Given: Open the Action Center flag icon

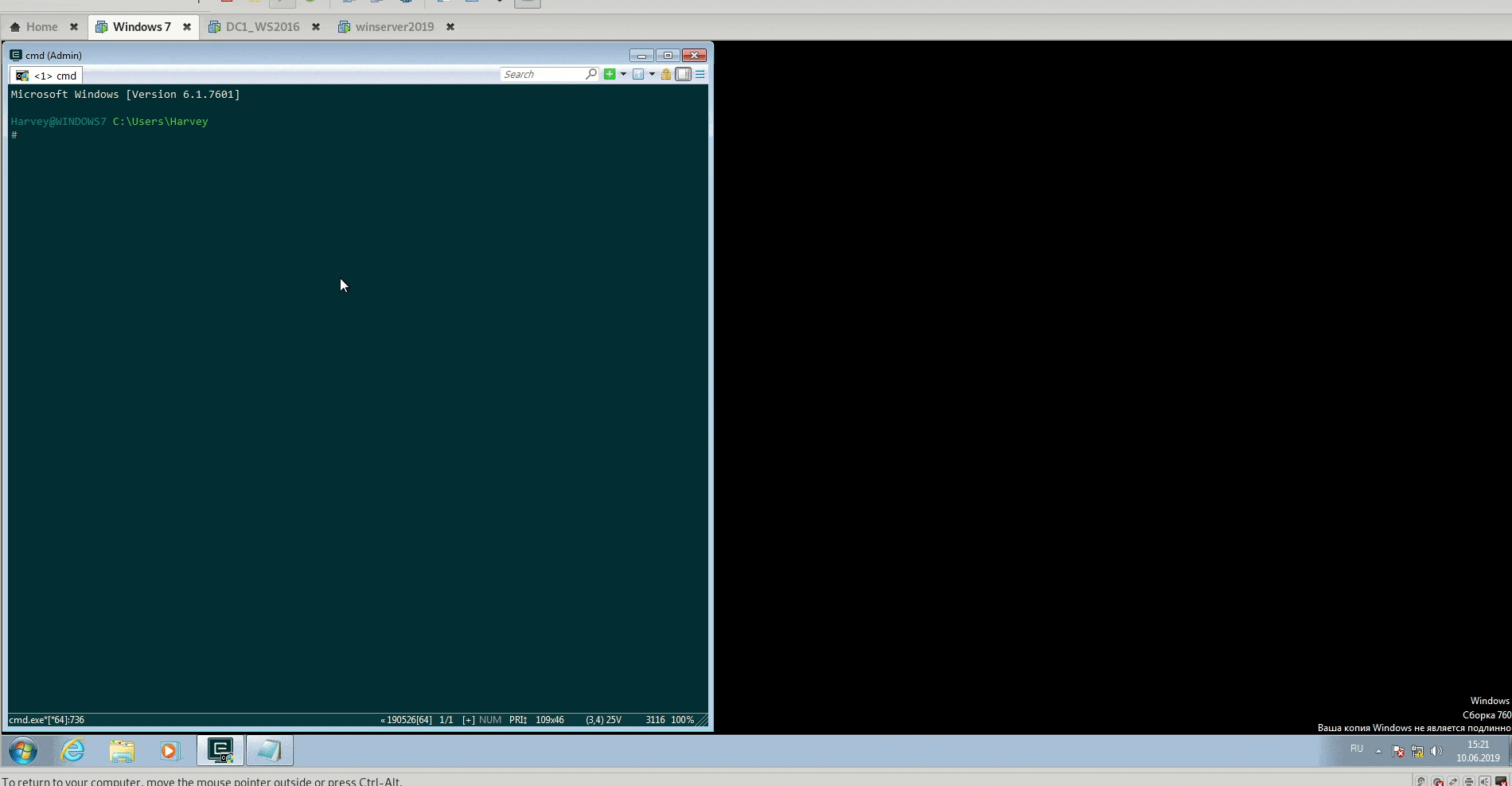Looking at the screenshot, I should pyautogui.click(x=1398, y=751).
